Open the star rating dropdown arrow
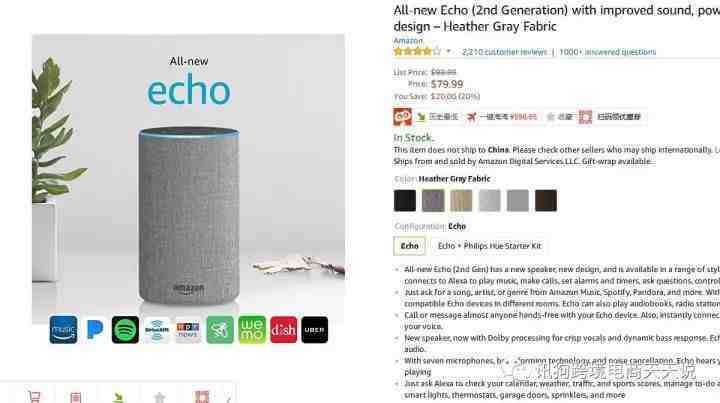720x403 pixels. [x=448, y=51]
